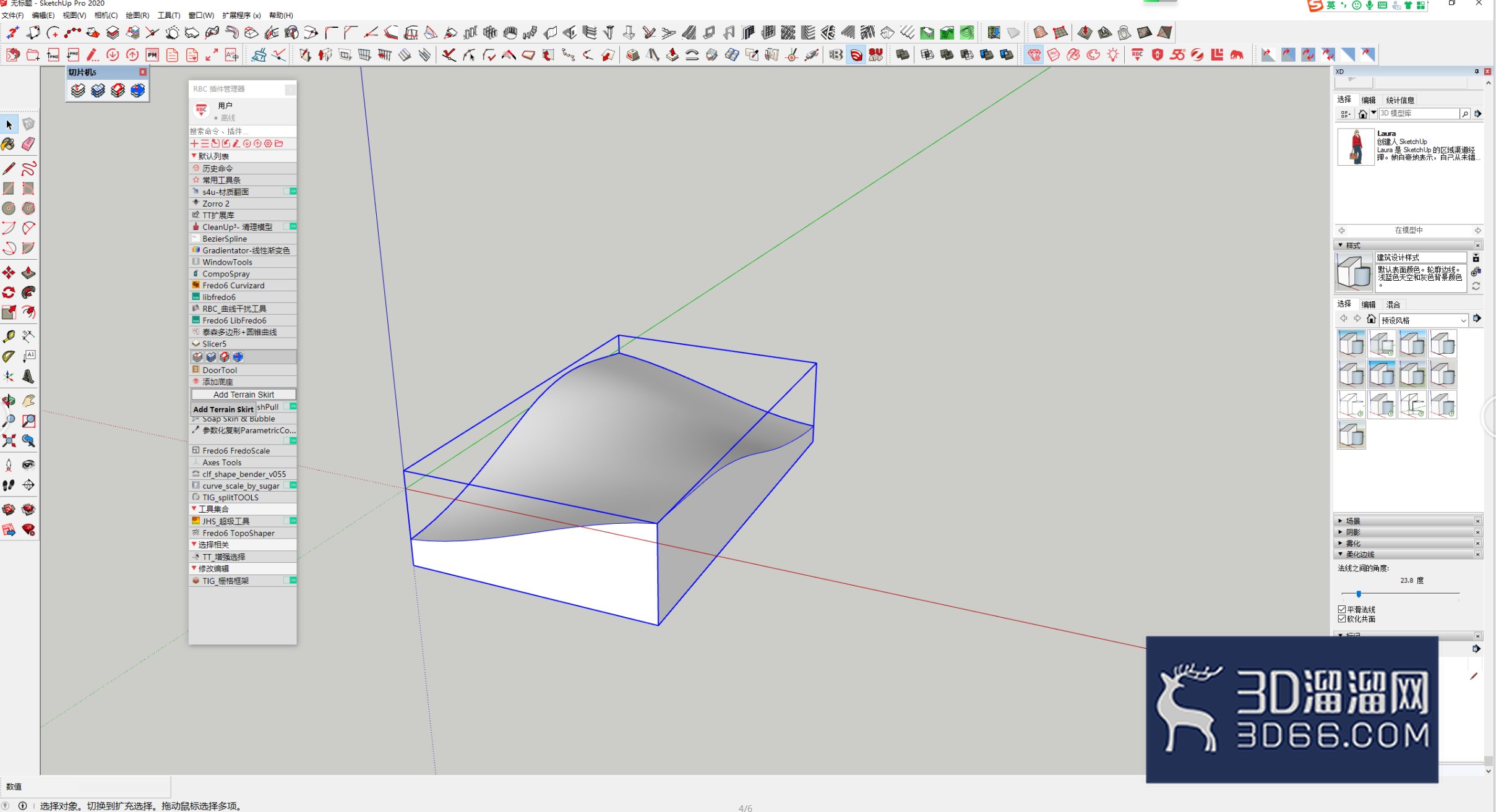Uncheck the 软化共面 checkbox
This screenshot has width=1496, height=812.
point(1342,618)
